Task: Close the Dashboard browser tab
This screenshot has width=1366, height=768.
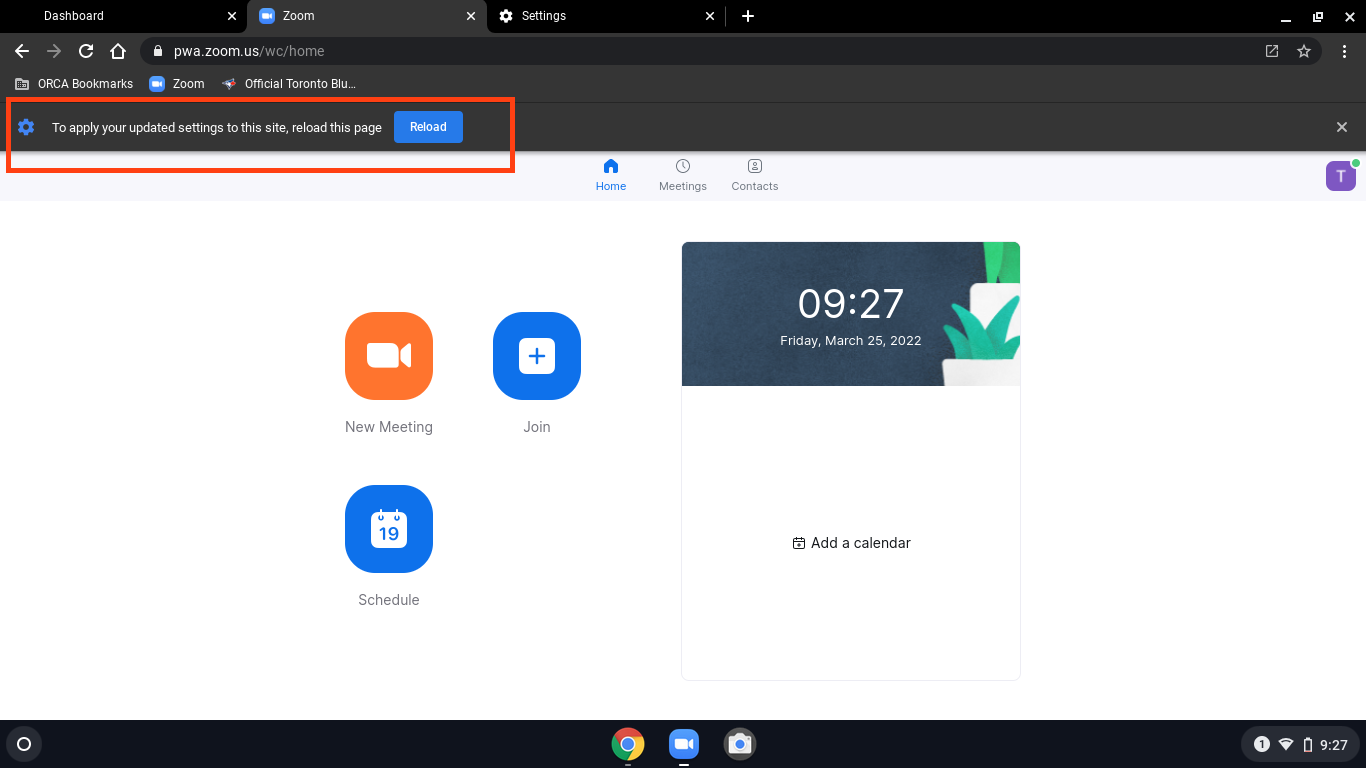Action: click(x=232, y=16)
